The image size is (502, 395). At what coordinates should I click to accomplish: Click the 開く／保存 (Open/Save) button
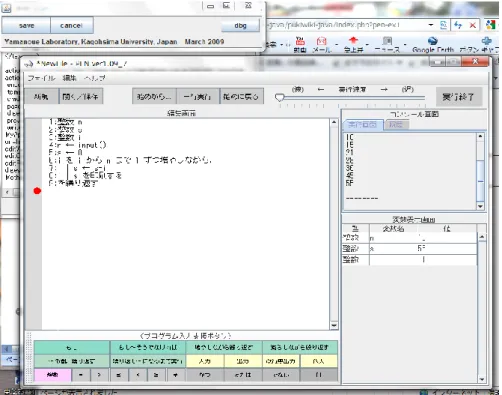[x=80, y=97]
